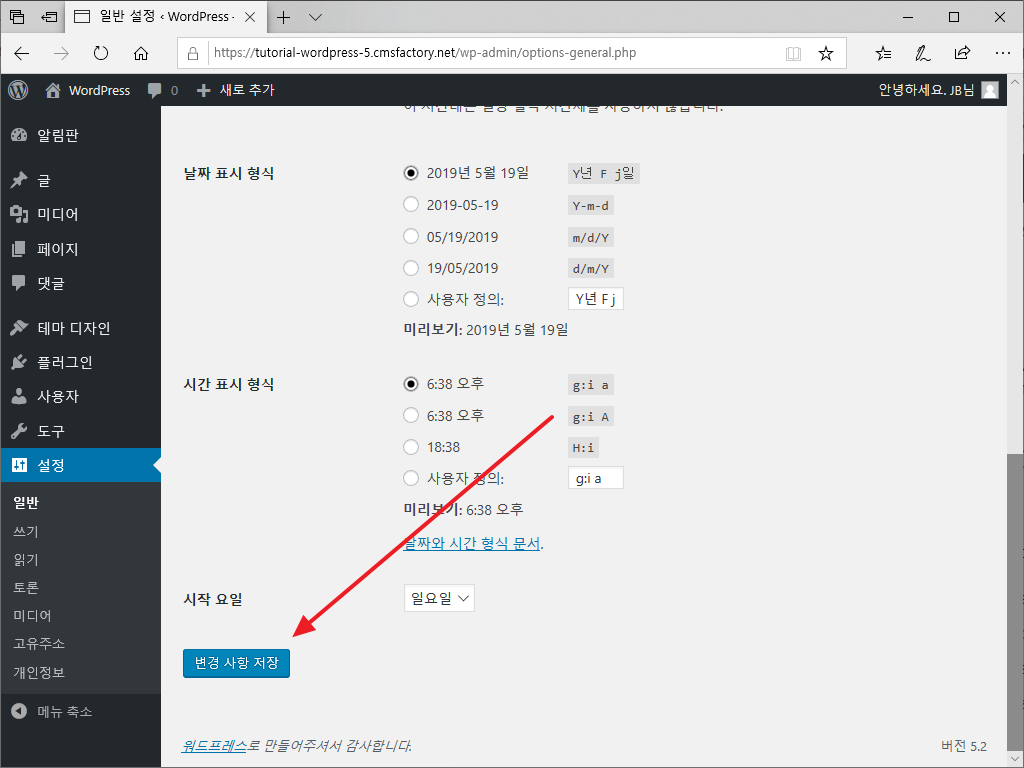Close the 일반 설정 browser tab

pos(249,18)
